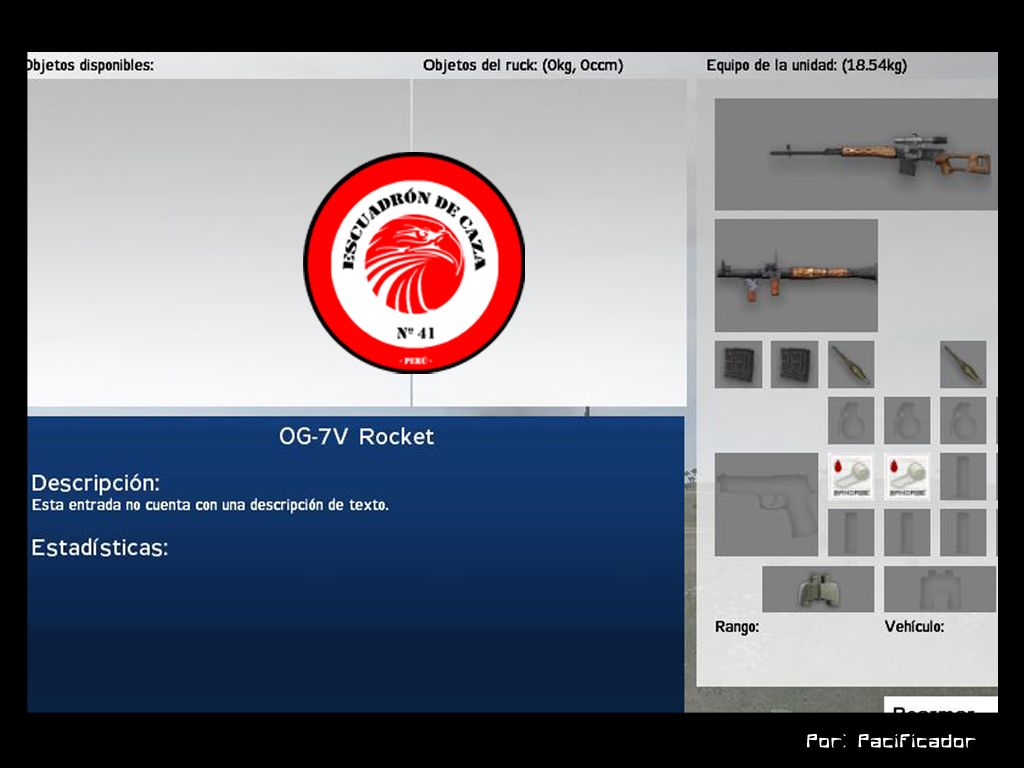1024x768 pixels.
Task: Click the empty slot right of the binoculars
Action: click(x=940, y=589)
